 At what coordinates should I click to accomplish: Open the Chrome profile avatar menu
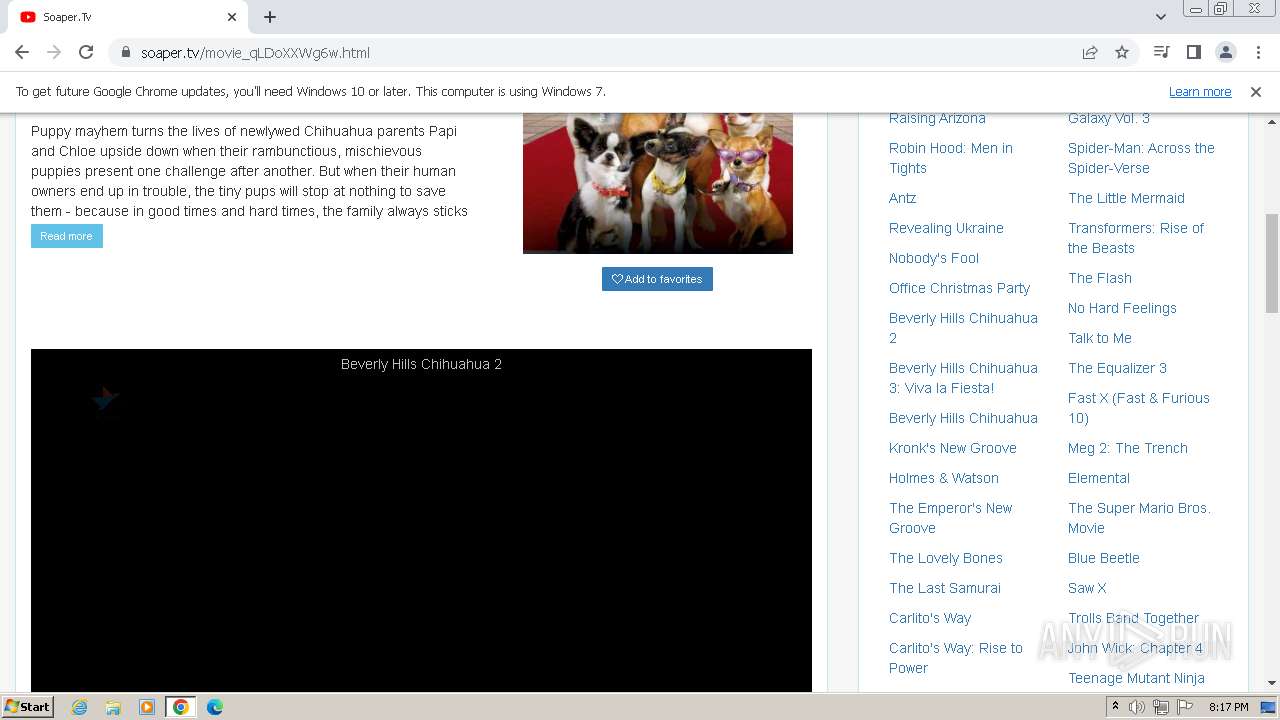(x=1225, y=52)
